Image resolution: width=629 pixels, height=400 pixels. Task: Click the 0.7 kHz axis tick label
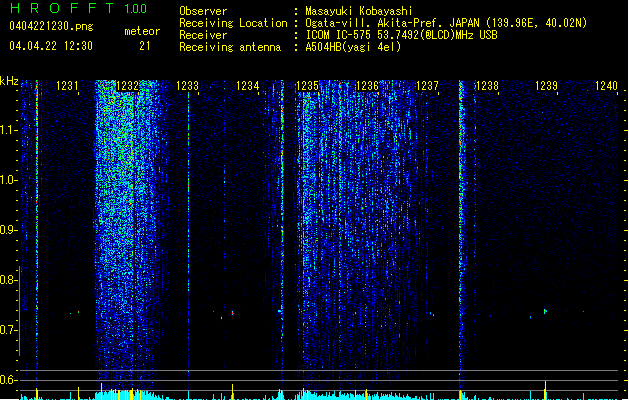pos(8,330)
